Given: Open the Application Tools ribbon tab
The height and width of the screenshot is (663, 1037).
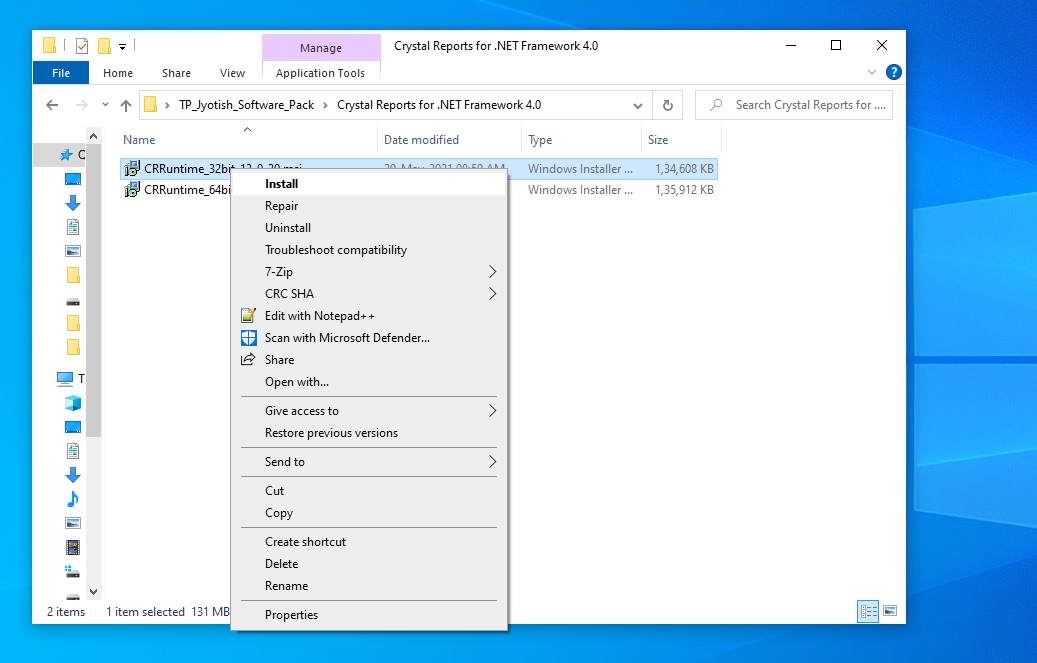Looking at the screenshot, I should (320, 73).
